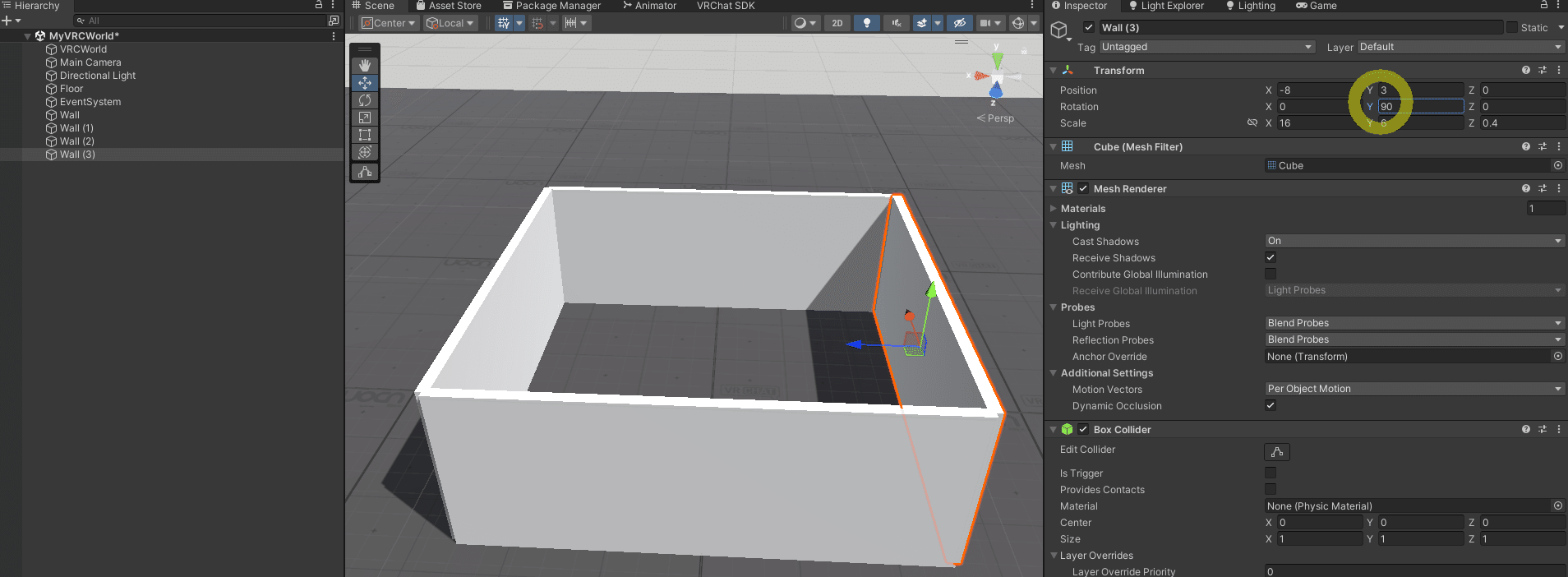This screenshot has height=577, width=1568.
Task: Collapse the Transform component
Action: coord(1054,71)
